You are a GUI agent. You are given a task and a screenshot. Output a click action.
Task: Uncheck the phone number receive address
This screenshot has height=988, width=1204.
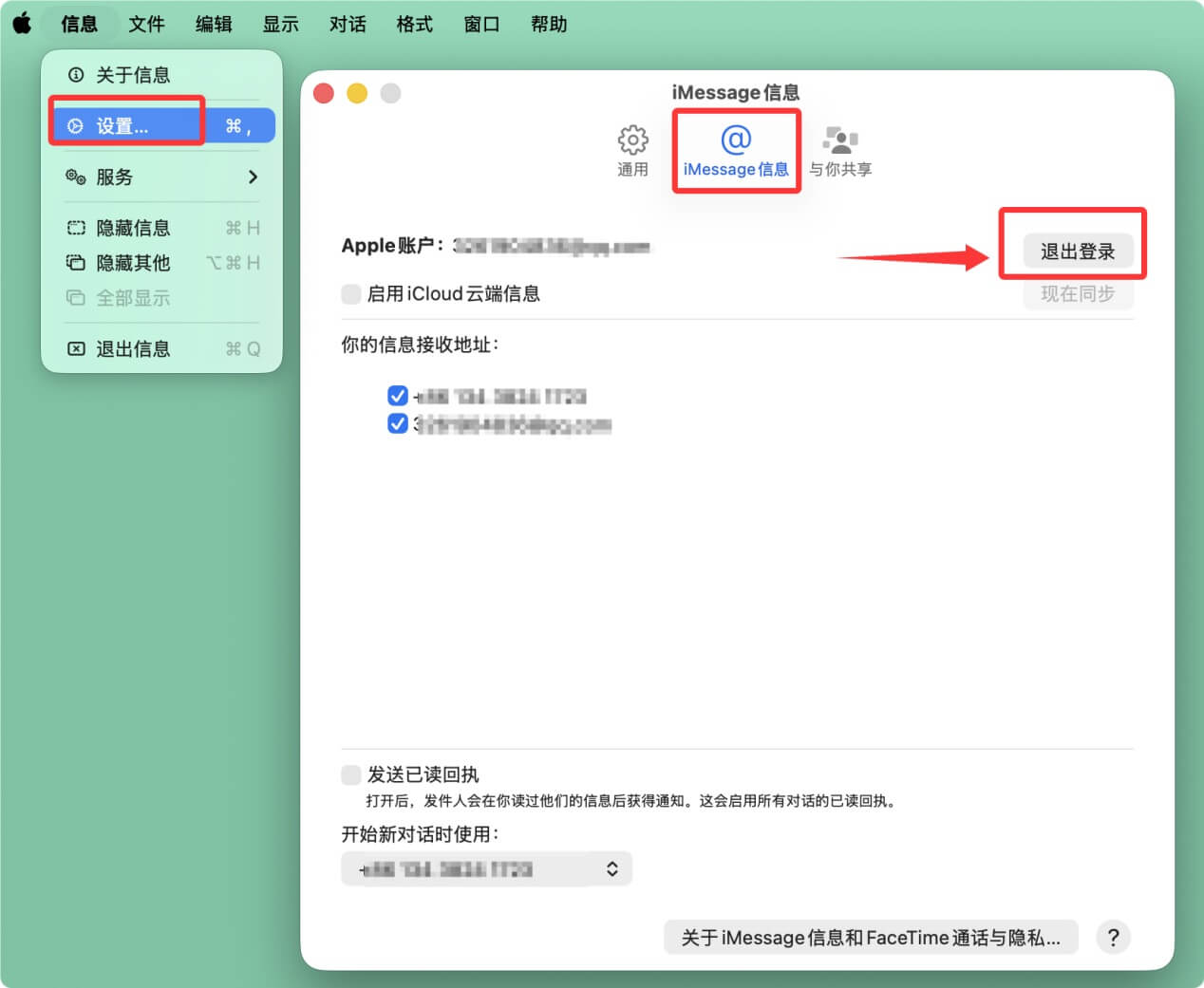click(398, 396)
